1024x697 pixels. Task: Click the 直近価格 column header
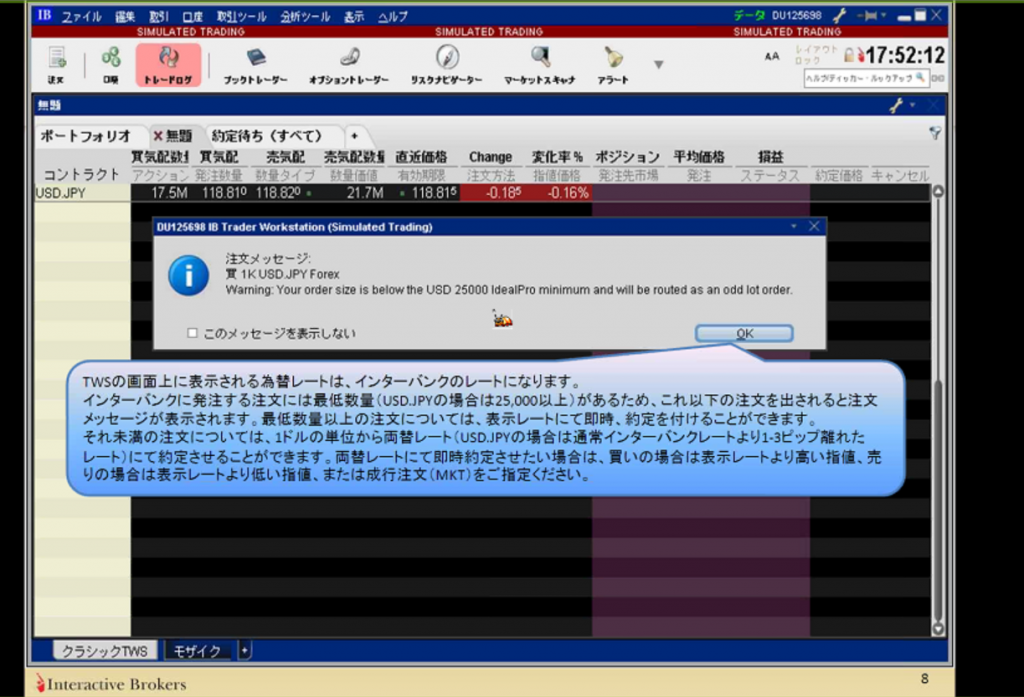pyautogui.click(x=421, y=157)
